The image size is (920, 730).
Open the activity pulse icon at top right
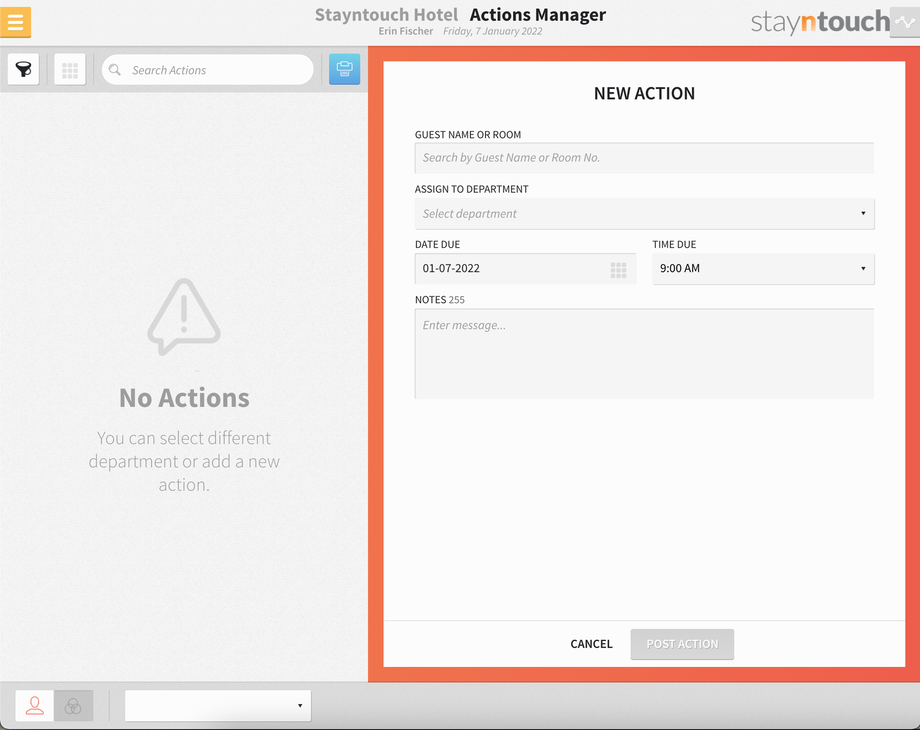pos(905,22)
